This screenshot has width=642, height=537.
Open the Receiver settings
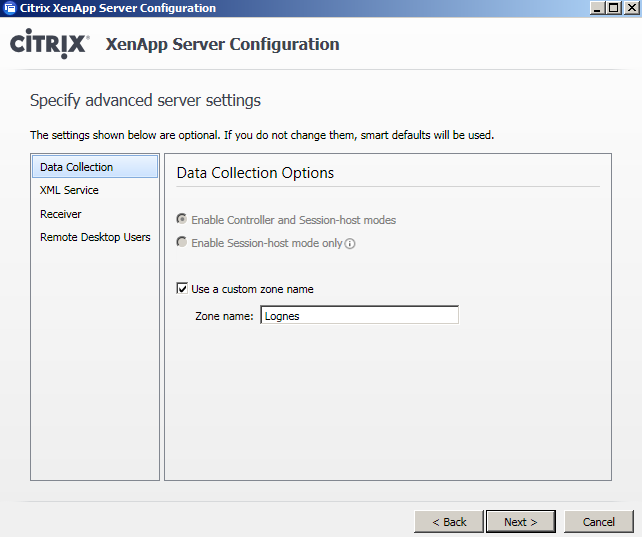tap(61, 214)
